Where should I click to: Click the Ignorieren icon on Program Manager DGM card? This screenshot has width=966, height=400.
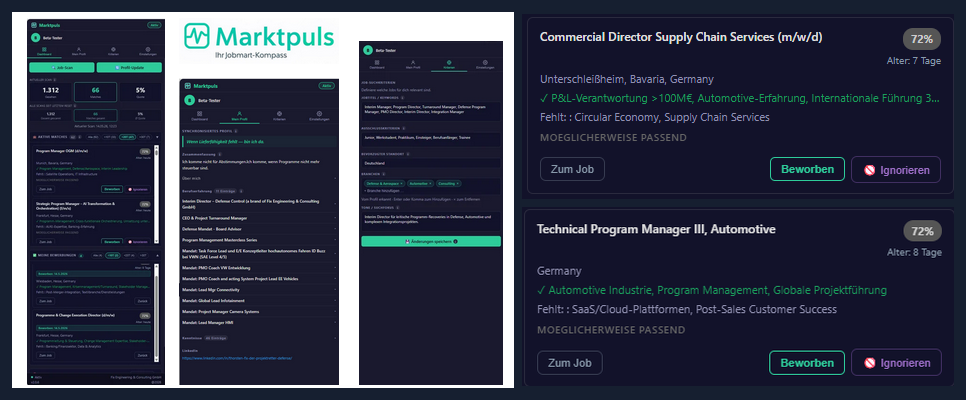coord(130,189)
